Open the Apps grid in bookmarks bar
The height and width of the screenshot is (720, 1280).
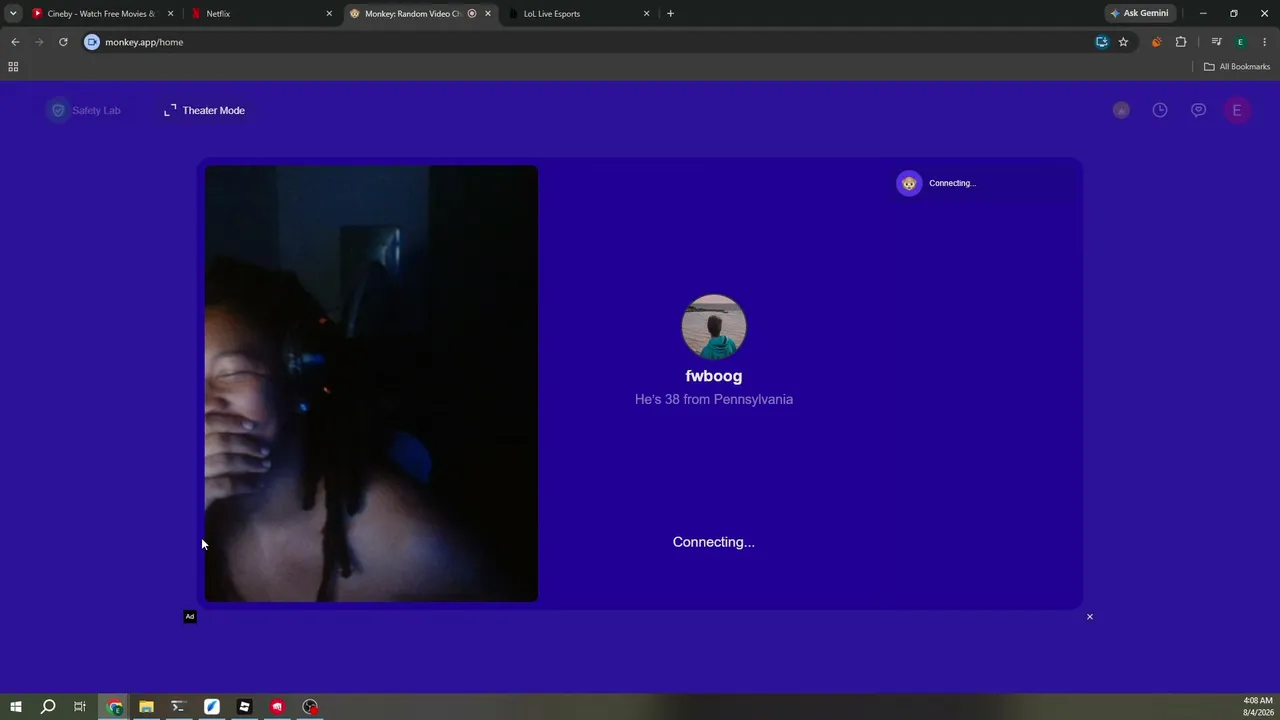(x=13, y=67)
